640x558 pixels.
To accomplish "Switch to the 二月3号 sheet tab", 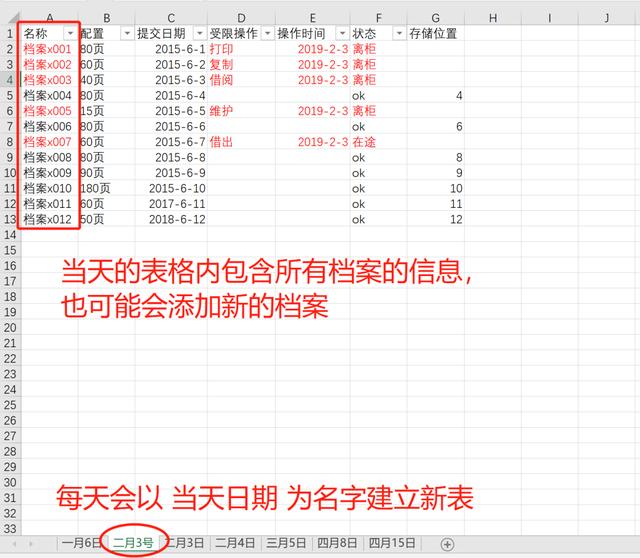I will (133, 543).
